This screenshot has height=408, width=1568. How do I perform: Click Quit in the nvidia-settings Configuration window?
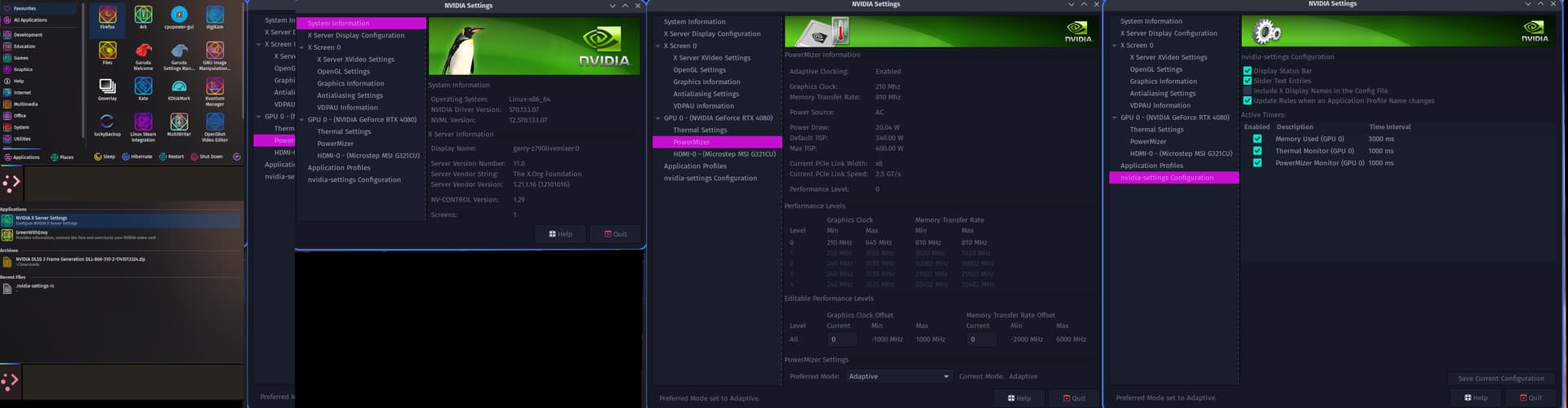pyautogui.click(x=1530, y=397)
